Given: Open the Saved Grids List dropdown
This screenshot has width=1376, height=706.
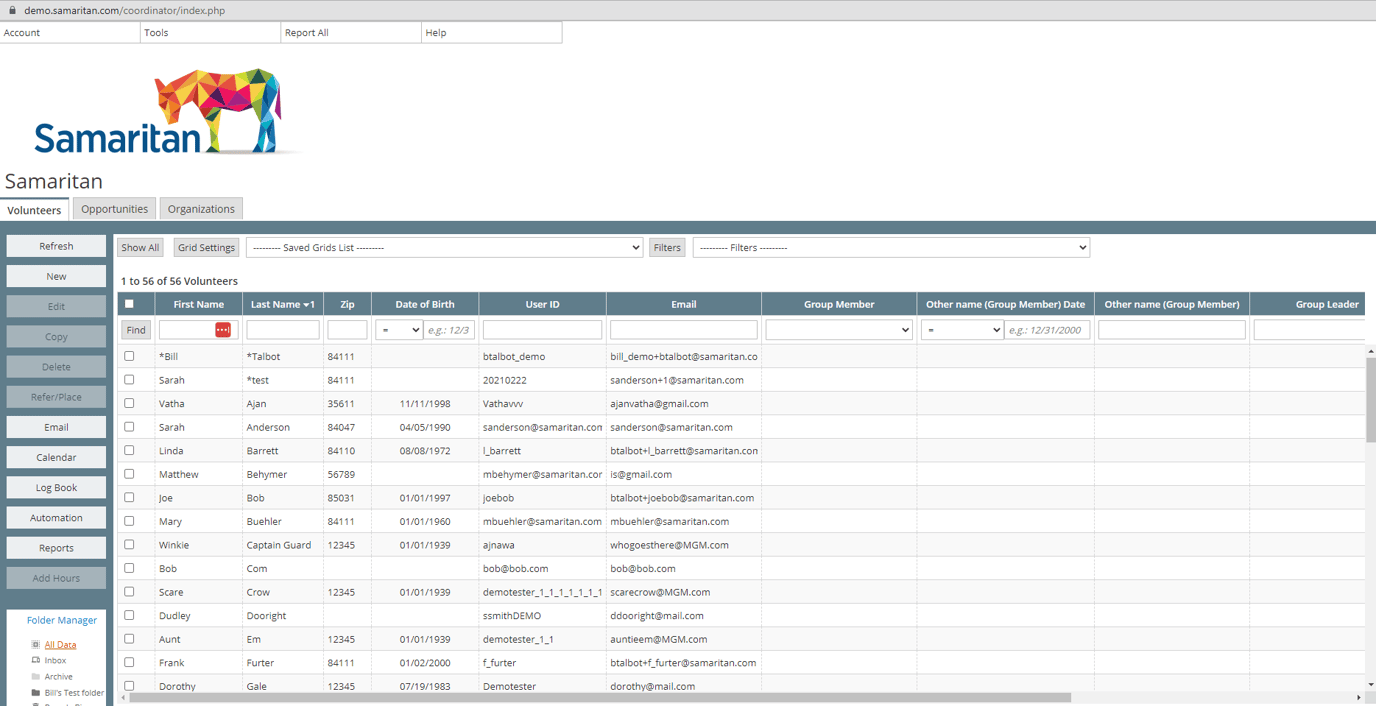Looking at the screenshot, I should tap(444, 248).
